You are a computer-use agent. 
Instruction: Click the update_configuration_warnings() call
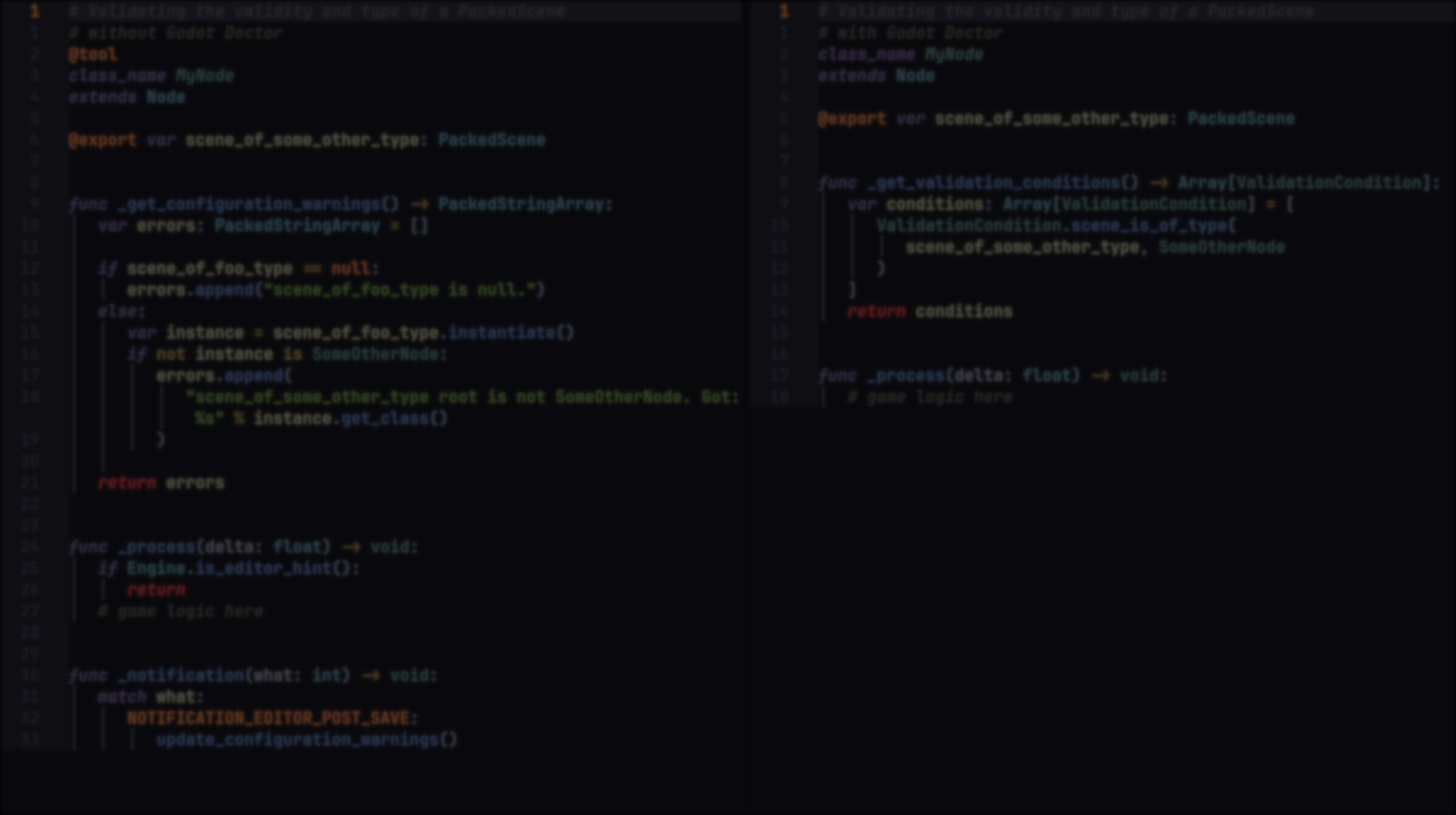(307, 740)
